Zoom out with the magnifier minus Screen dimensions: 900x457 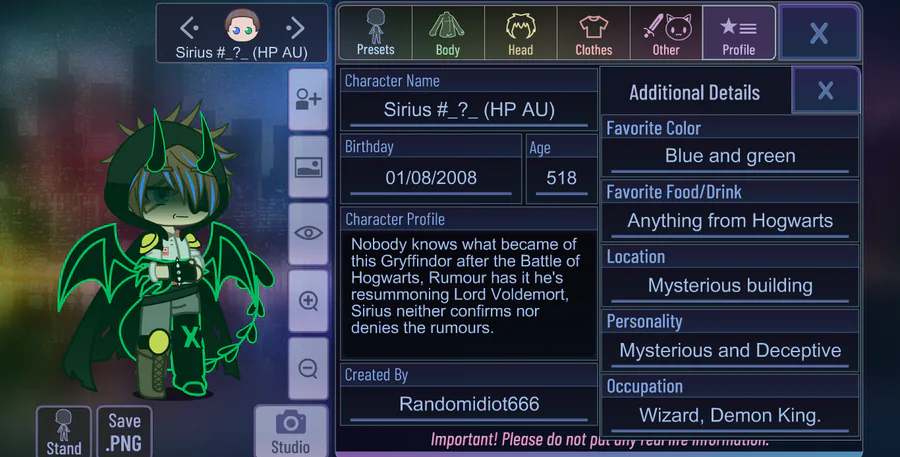308,368
